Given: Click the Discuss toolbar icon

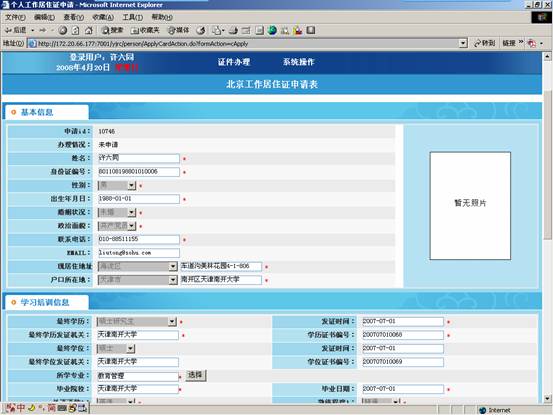Looking at the screenshot, I should [259, 30].
